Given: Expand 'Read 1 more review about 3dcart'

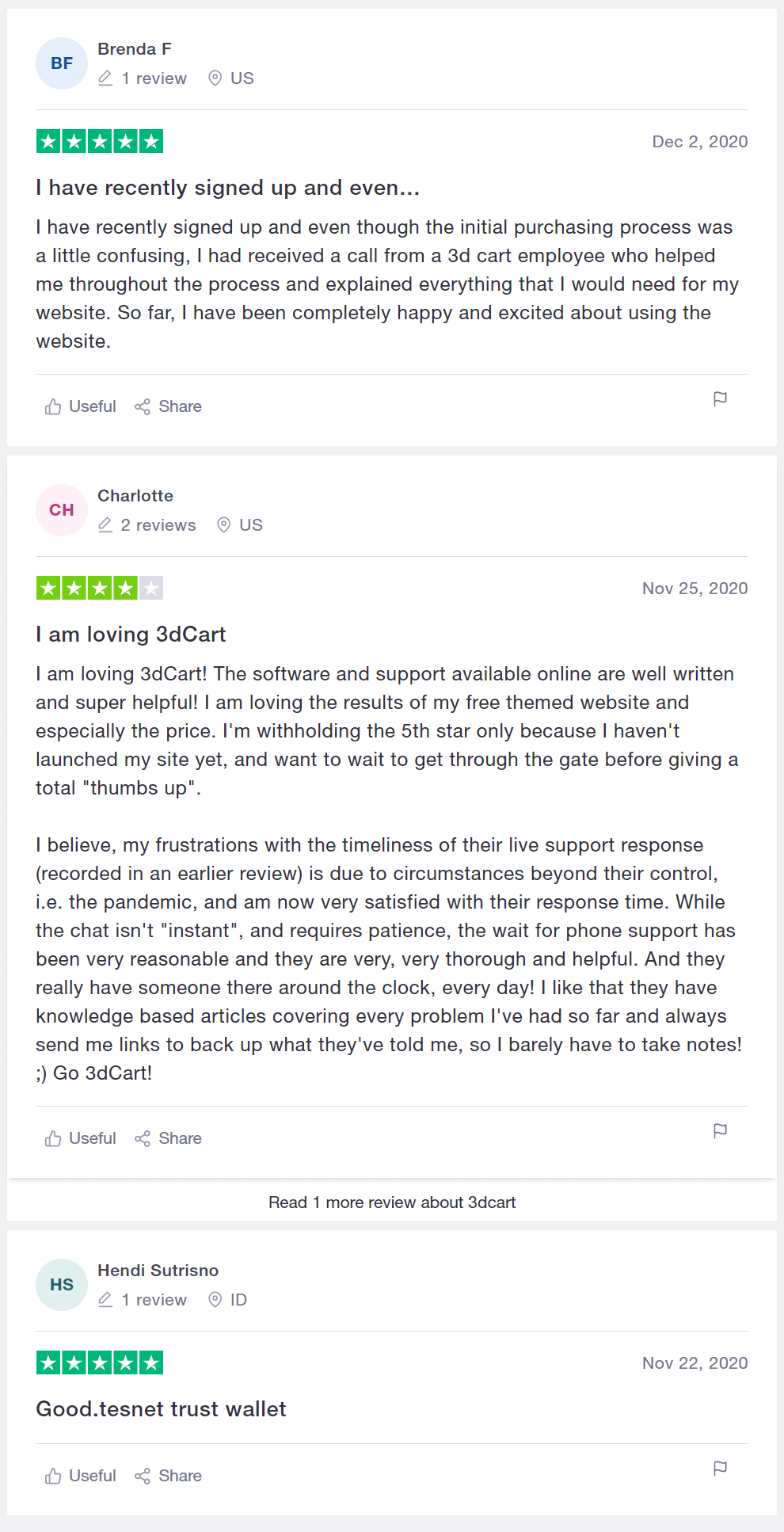Looking at the screenshot, I should (392, 1202).
